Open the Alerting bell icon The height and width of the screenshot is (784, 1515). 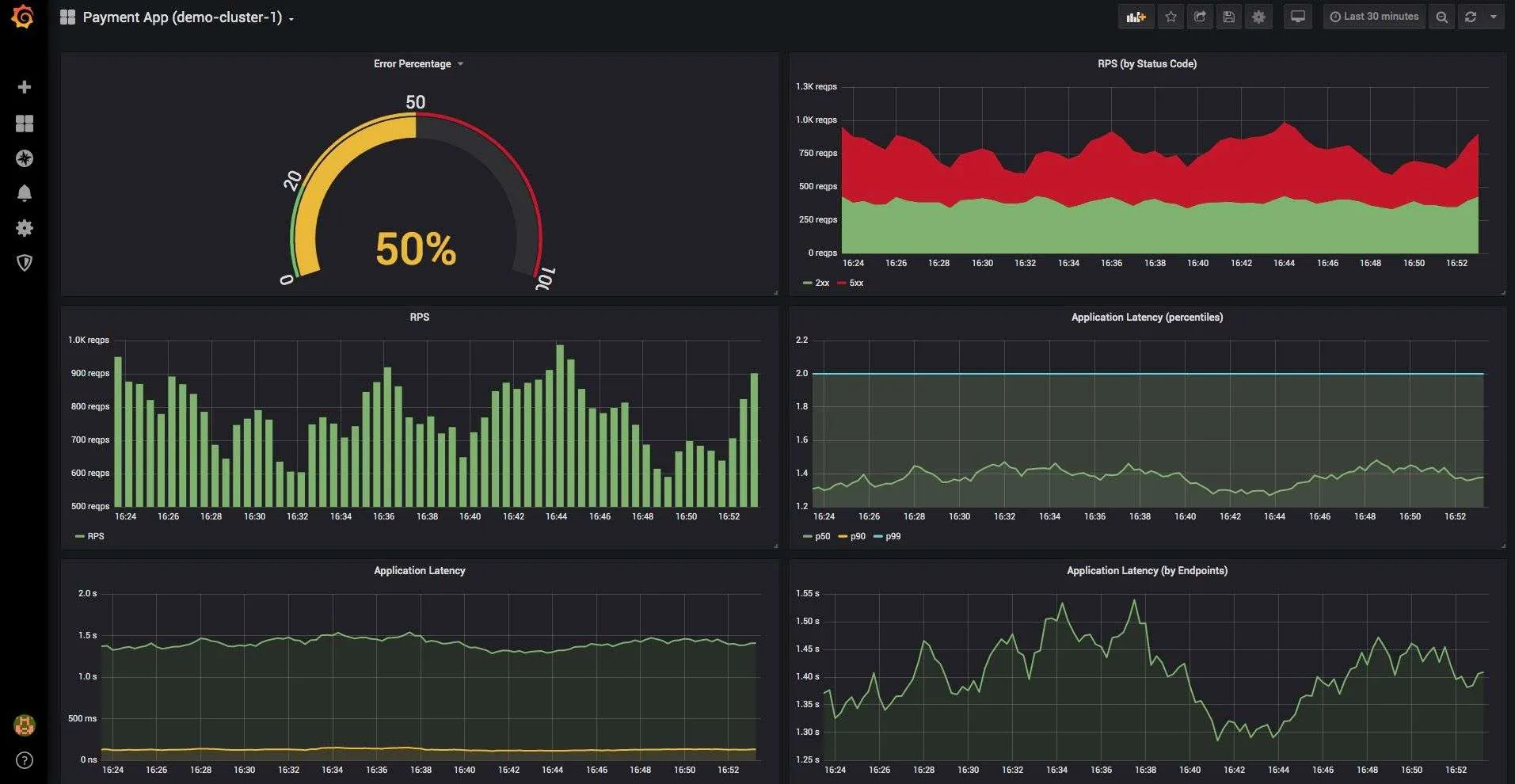pyautogui.click(x=25, y=193)
